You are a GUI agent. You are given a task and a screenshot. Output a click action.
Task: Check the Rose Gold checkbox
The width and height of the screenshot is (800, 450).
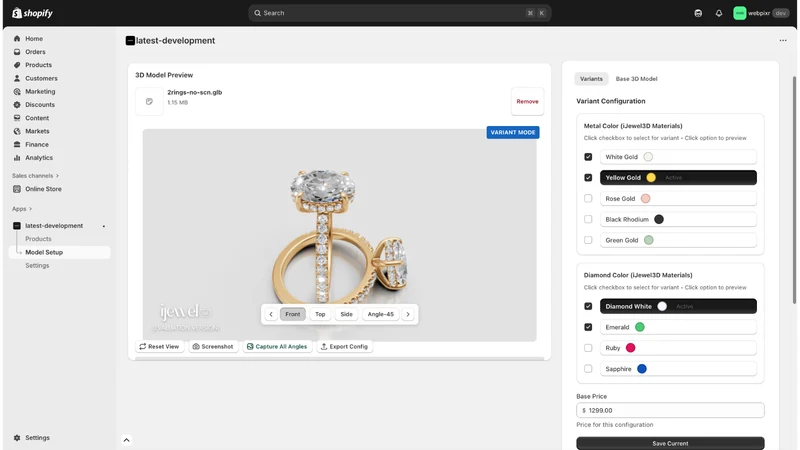pos(588,198)
